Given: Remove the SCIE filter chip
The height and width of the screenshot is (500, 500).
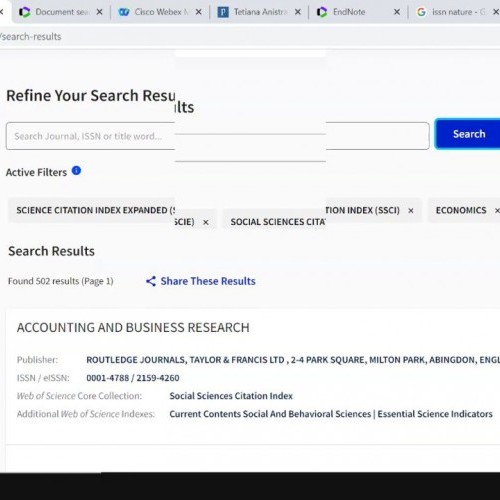Looking at the screenshot, I should tap(206, 222).
